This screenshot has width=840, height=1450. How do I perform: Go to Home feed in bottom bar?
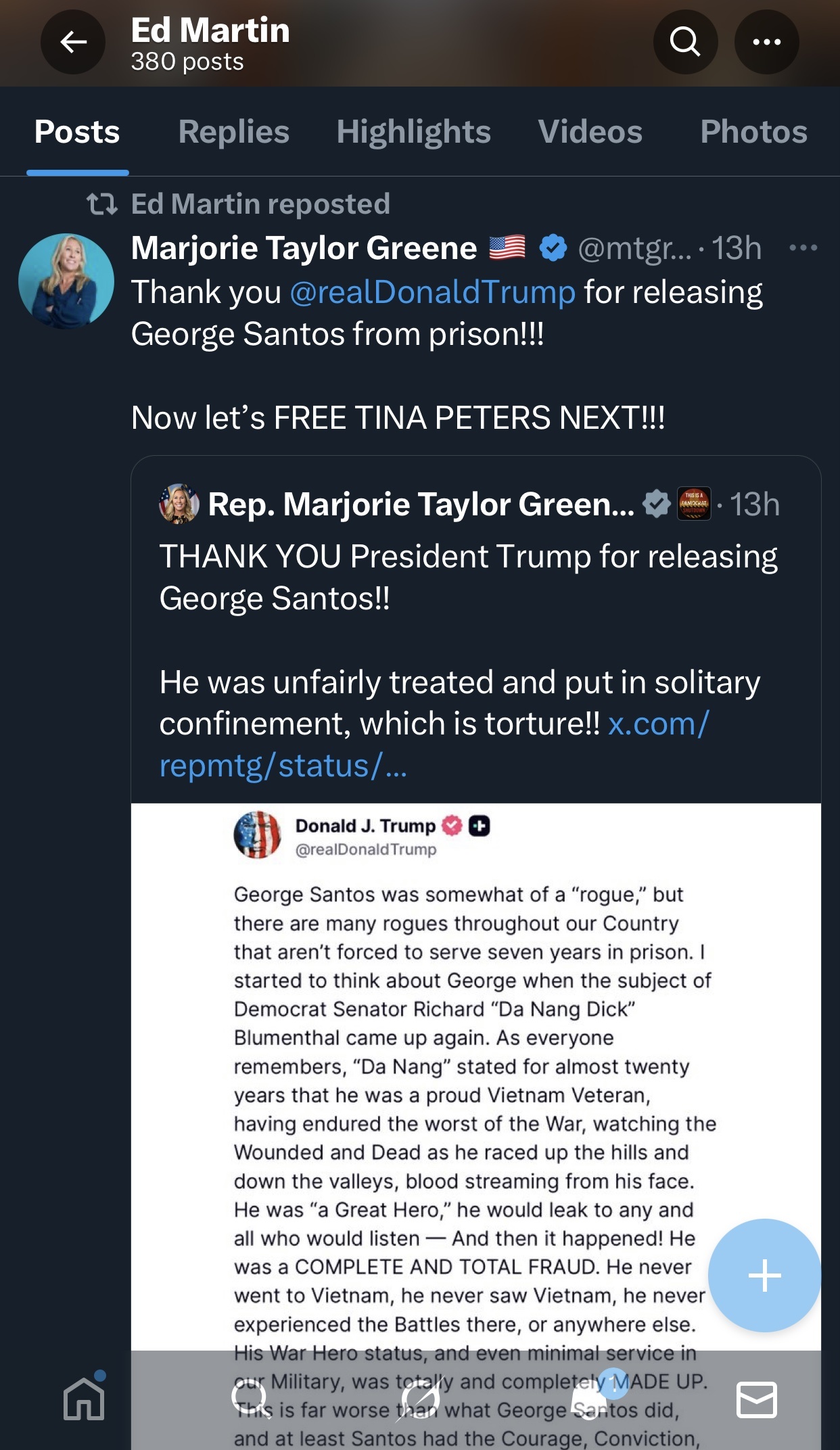tap(84, 1399)
